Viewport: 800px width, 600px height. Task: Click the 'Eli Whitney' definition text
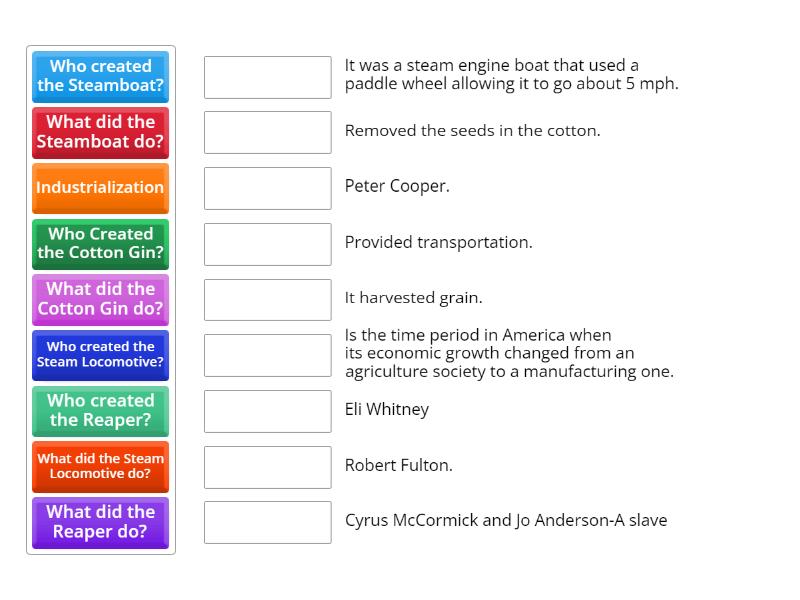[387, 409]
